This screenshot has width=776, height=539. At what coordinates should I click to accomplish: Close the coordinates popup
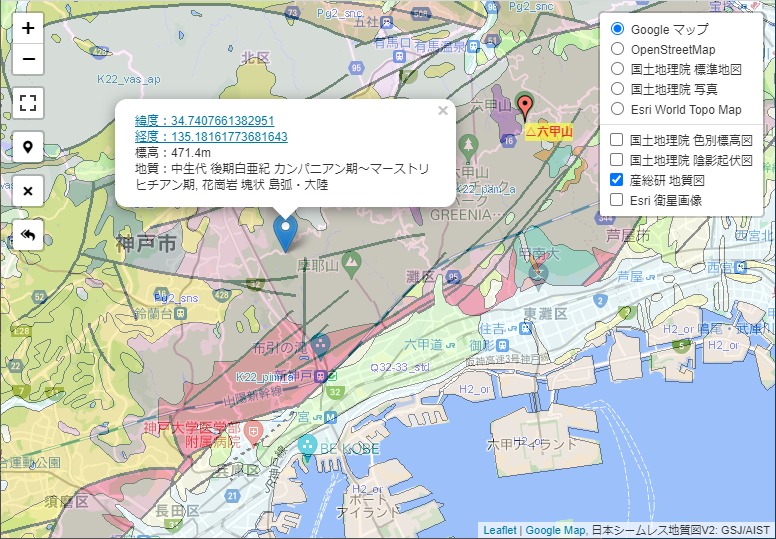pyautogui.click(x=443, y=111)
